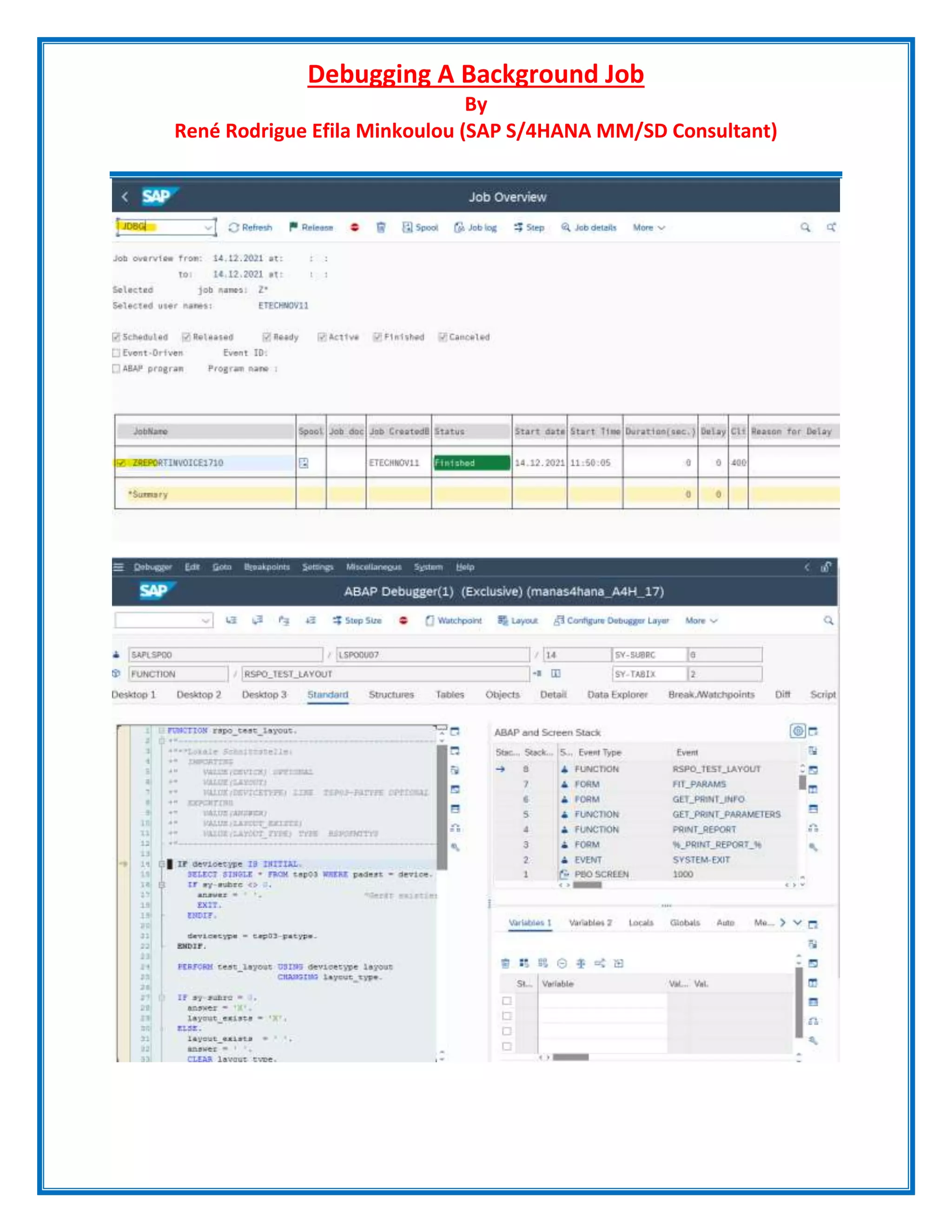Image resolution: width=952 pixels, height=1232 pixels.
Task: Toggle the Active checkbox
Action: 322,337
